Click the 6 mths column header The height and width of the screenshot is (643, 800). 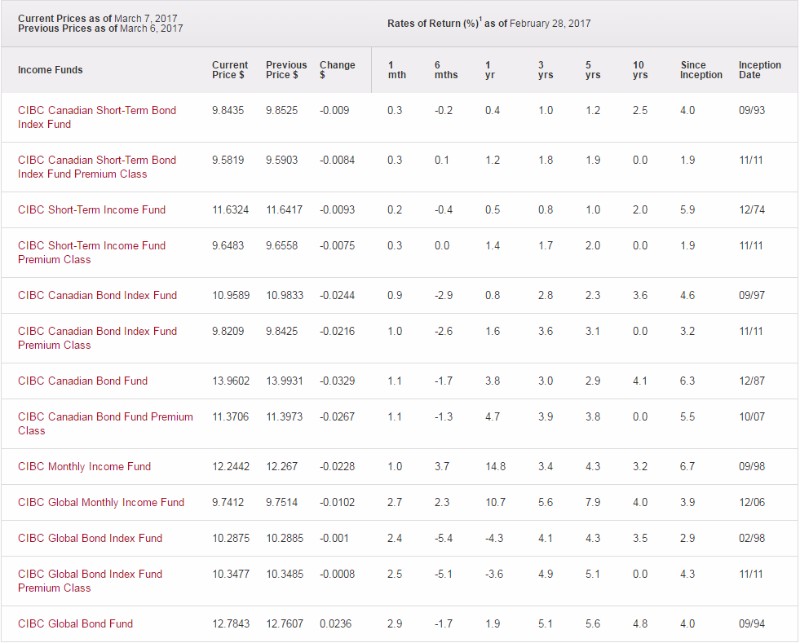coord(446,70)
